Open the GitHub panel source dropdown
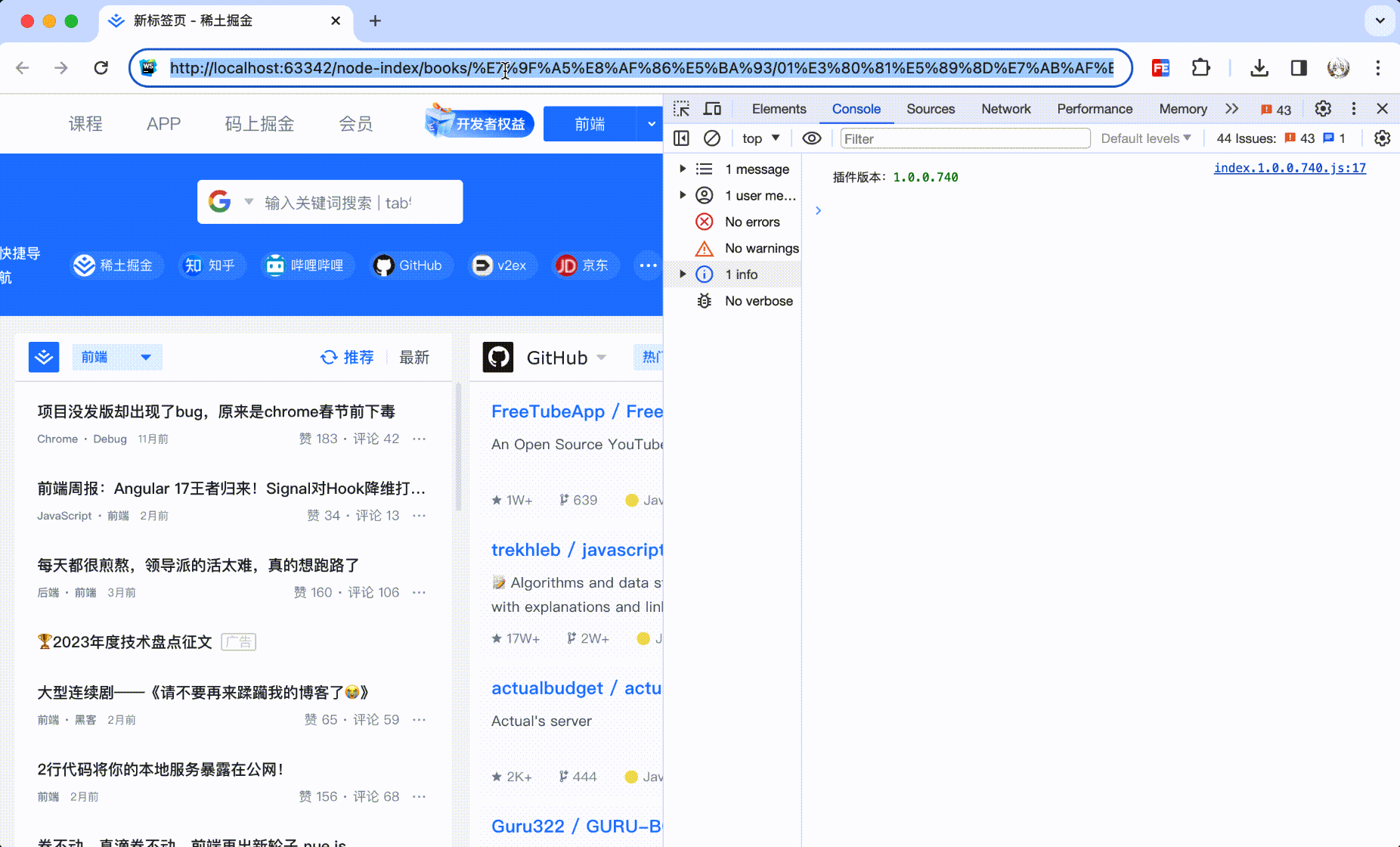This screenshot has width=1400, height=847. pos(602,357)
